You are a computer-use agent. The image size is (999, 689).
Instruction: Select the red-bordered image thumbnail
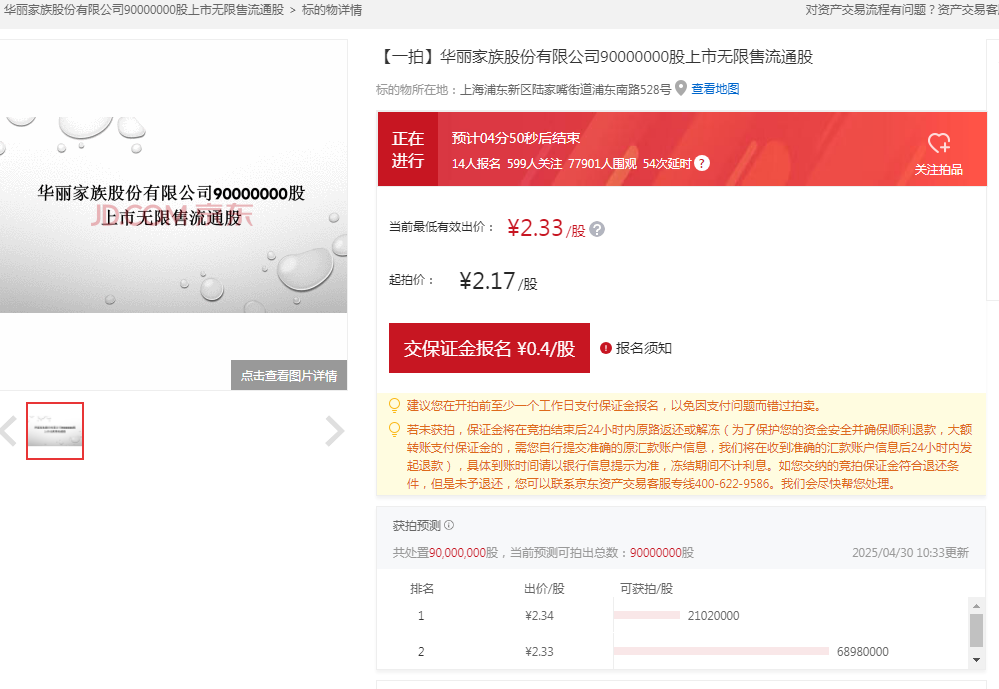(x=55, y=431)
